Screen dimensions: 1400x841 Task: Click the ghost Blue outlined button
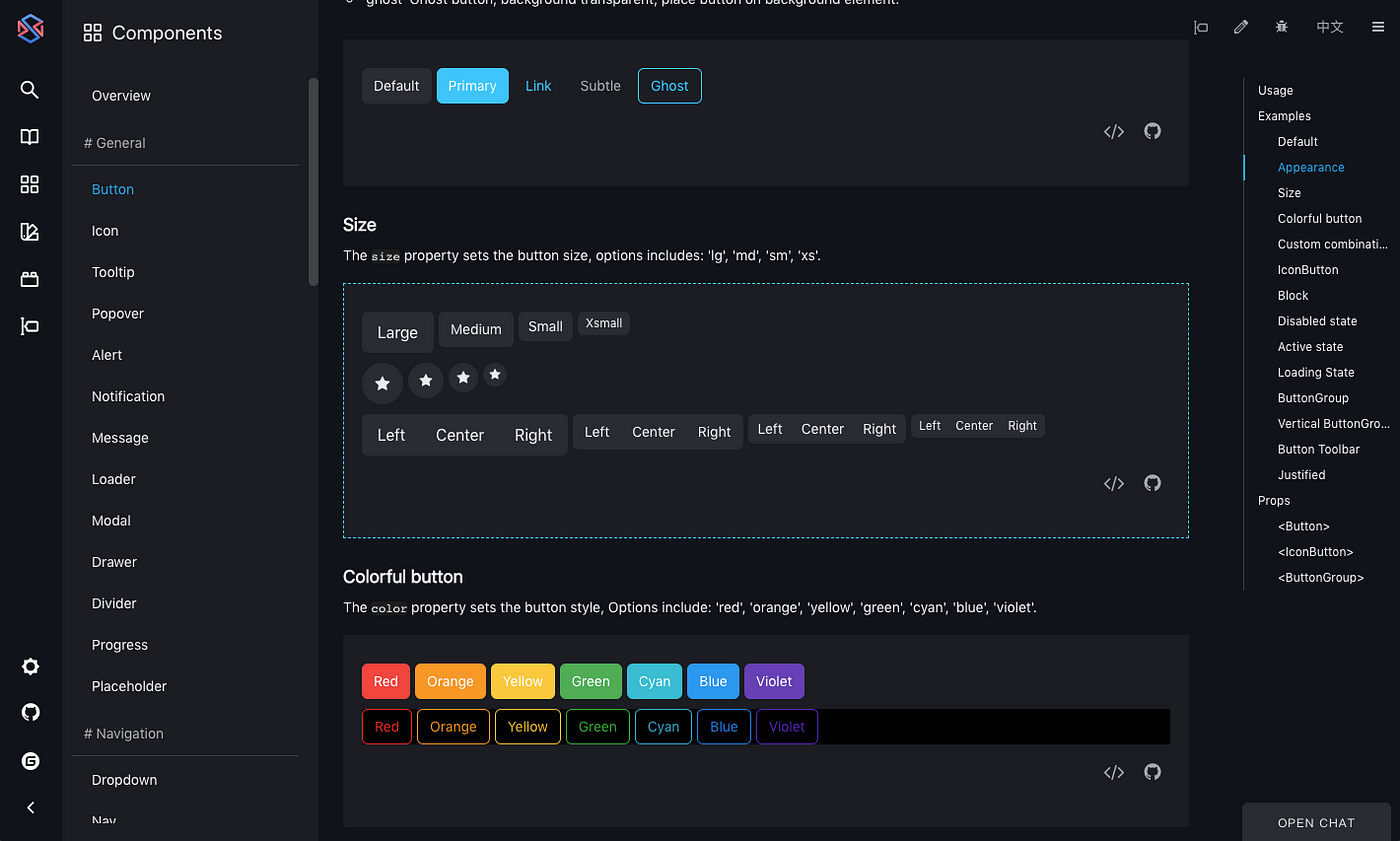coord(724,727)
